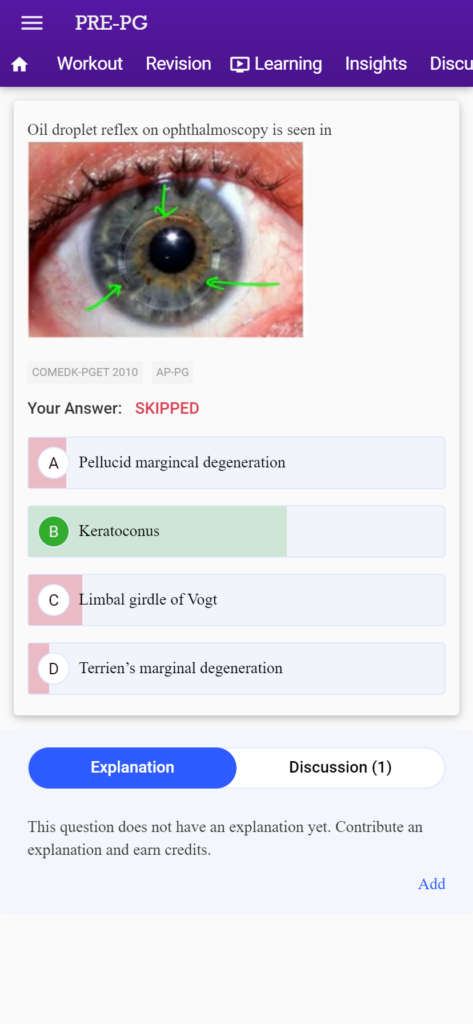This screenshot has width=473, height=1024.
Task: Choose option D circle
Action: point(54,669)
